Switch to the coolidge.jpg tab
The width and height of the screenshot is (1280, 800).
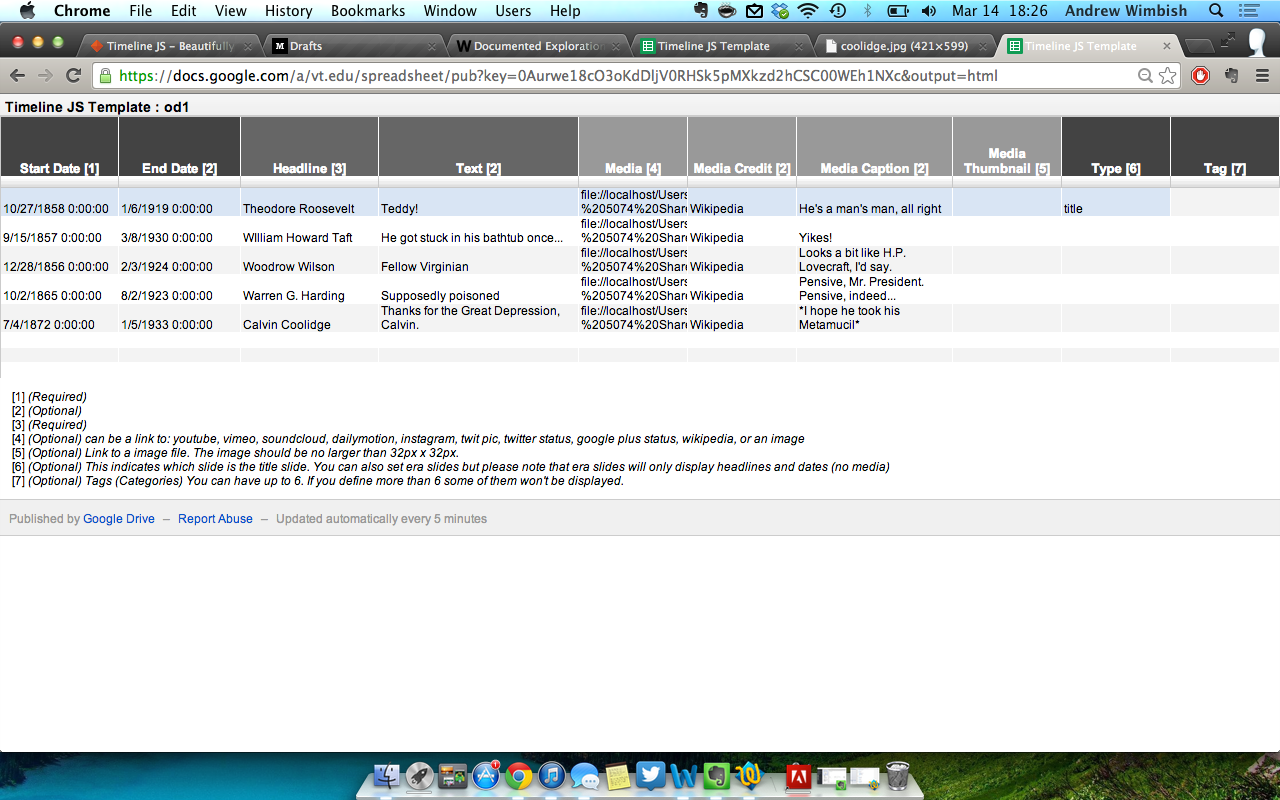click(905, 46)
